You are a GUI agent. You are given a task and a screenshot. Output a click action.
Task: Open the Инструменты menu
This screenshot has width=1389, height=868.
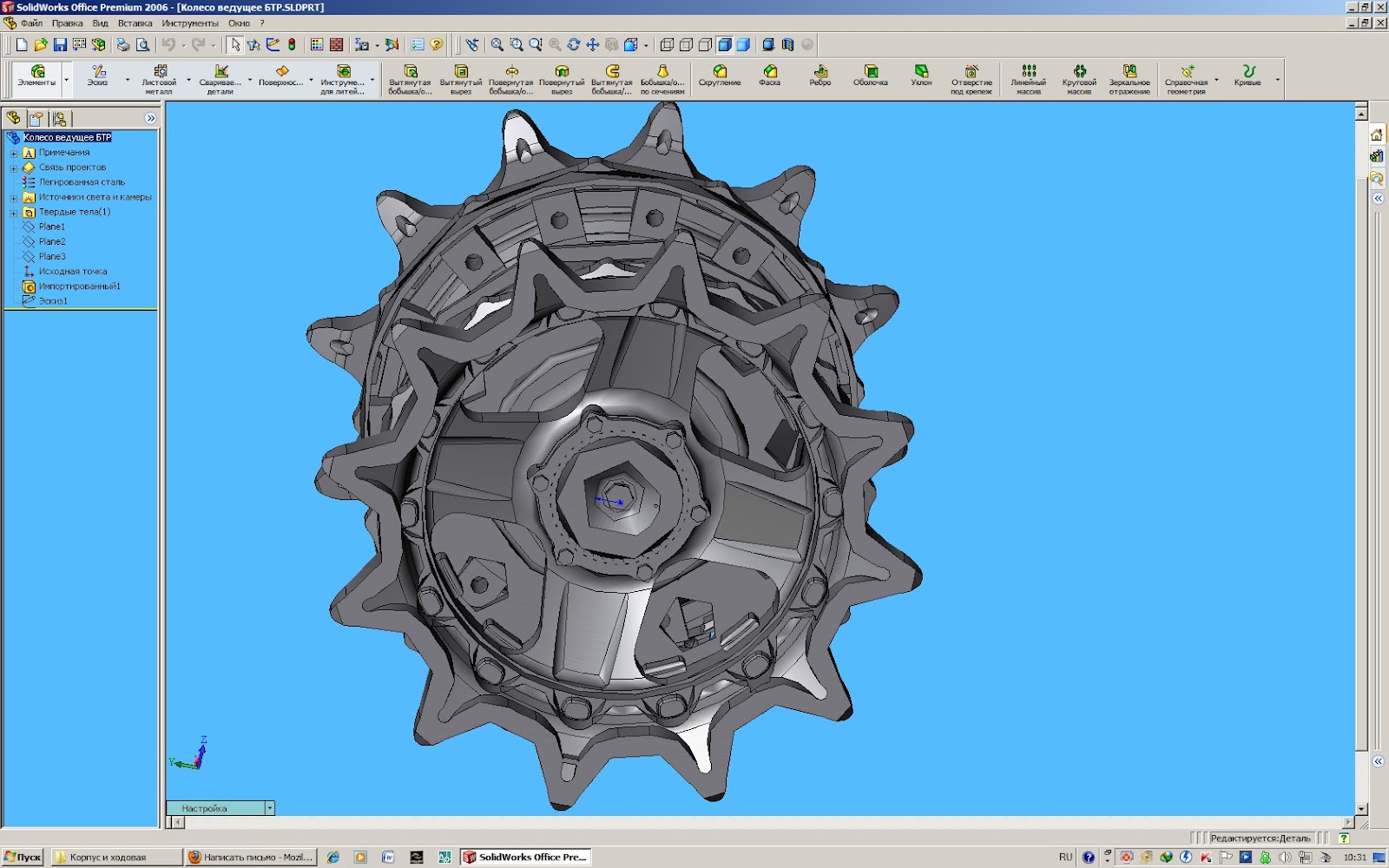click(190, 23)
